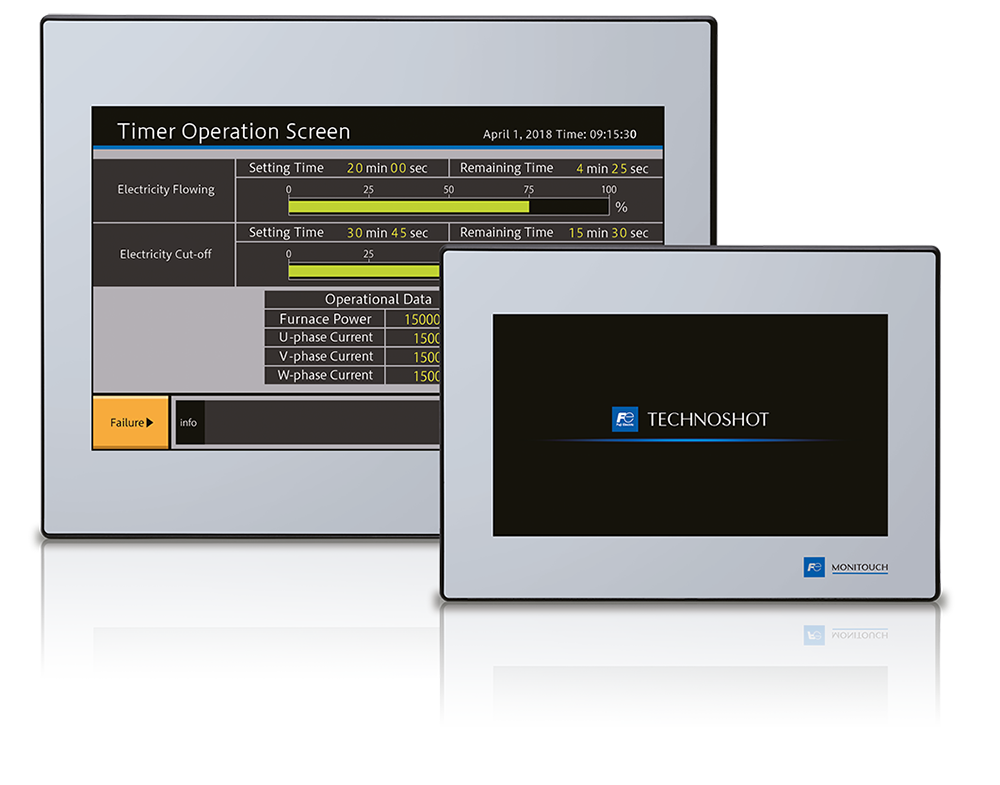The image size is (1000, 785).
Task: Click the Electricity Flowing progress bar
Action: (448, 207)
